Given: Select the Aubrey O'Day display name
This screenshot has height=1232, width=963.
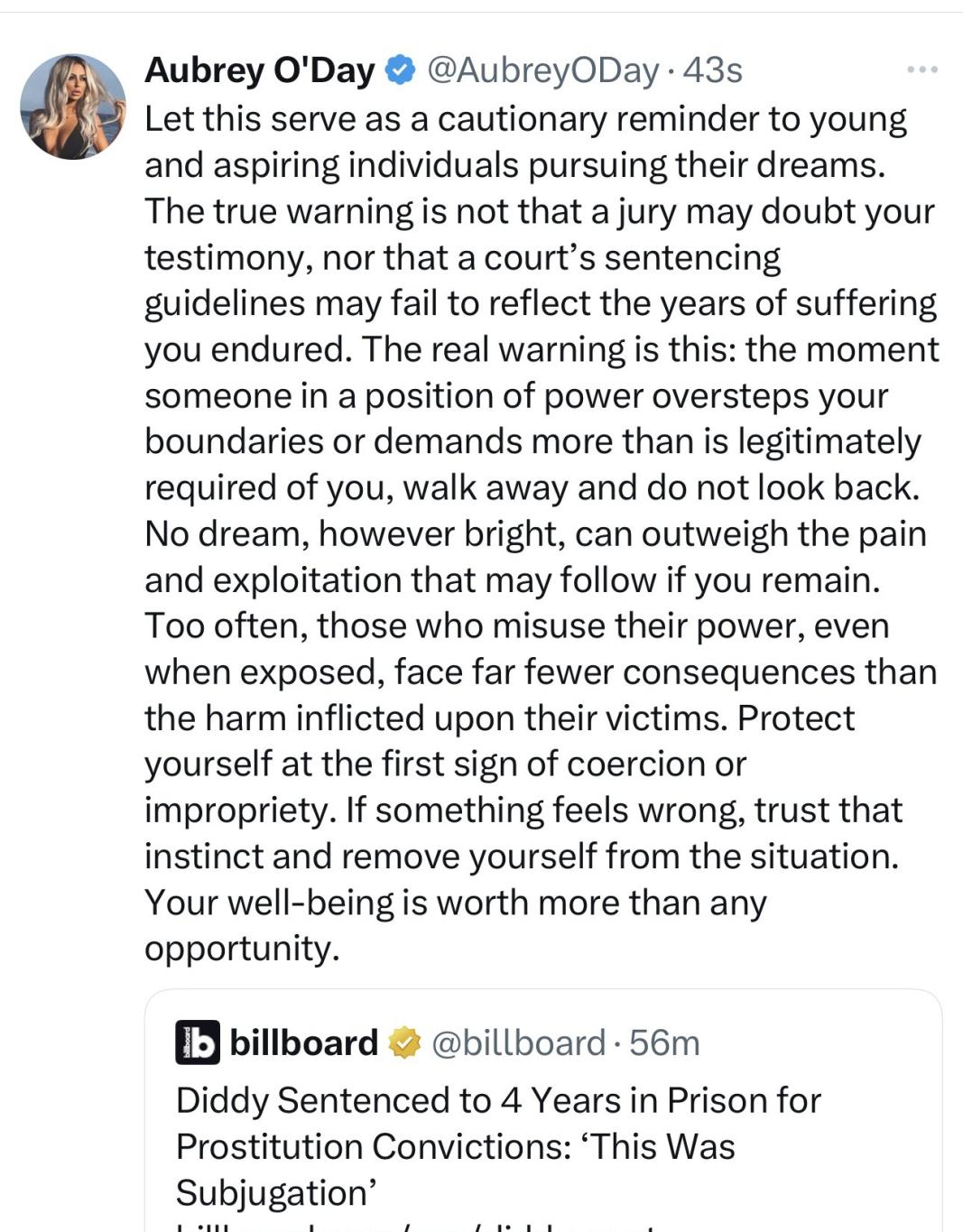Looking at the screenshot, I should pos(259,70).
